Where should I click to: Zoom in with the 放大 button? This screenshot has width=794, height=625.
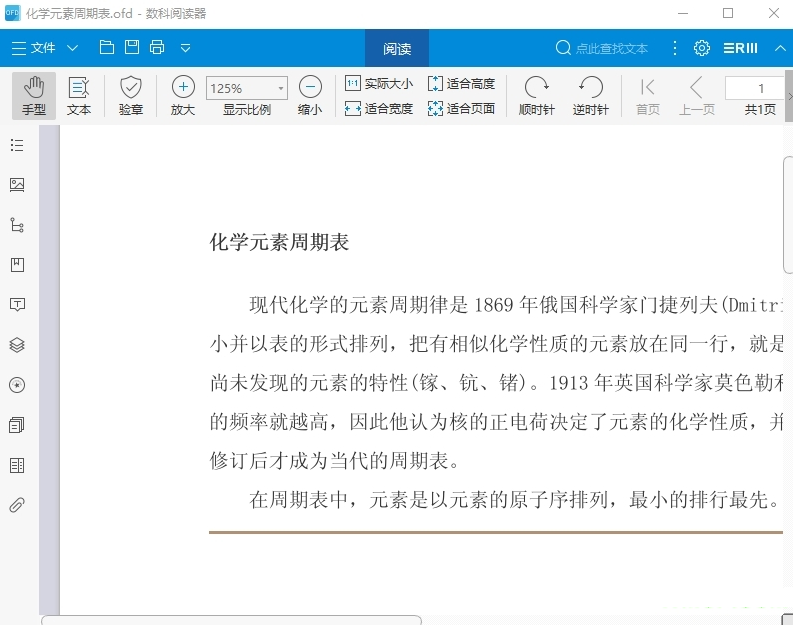183,96
